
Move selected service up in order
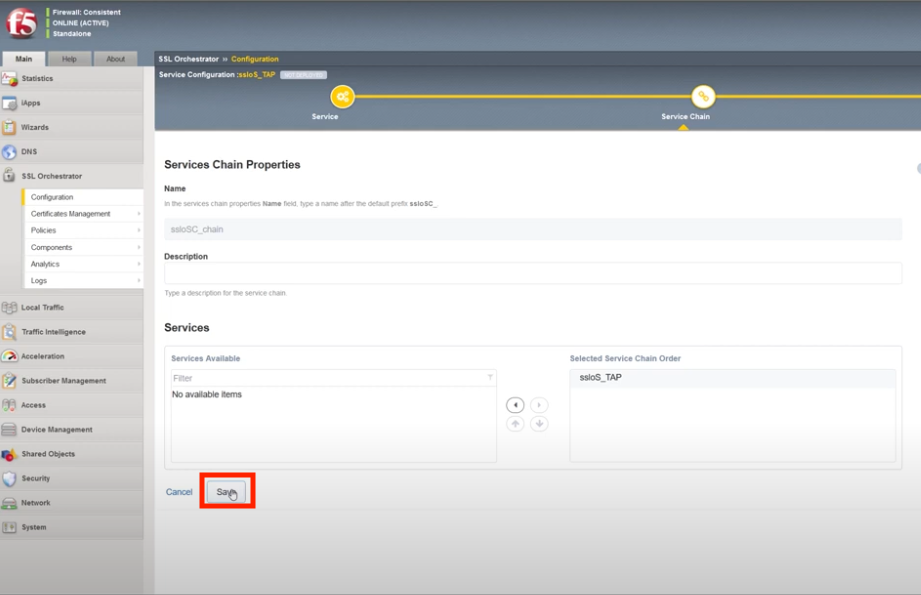pos(515,423)
